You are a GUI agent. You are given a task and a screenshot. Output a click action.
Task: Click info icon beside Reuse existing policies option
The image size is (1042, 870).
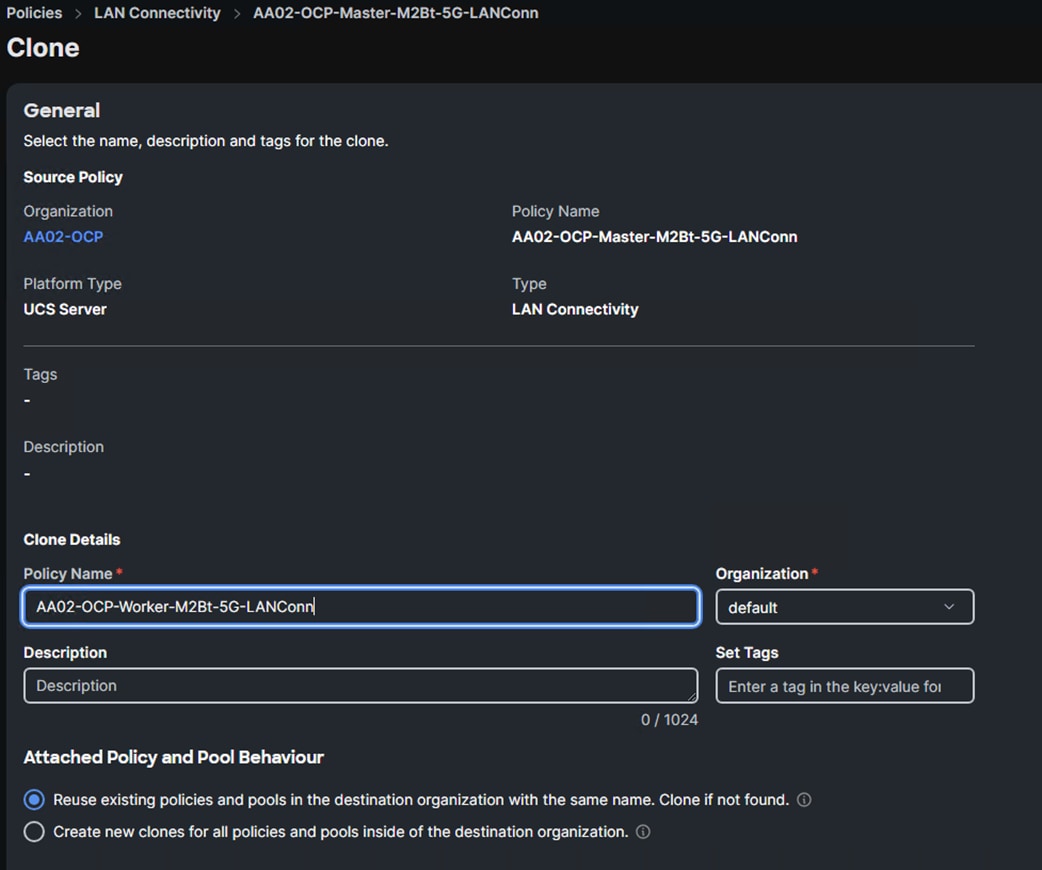804,800
